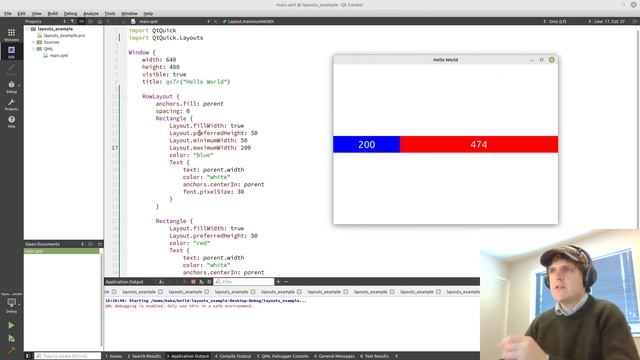Open the Tools menu
640x360 pixels.
[x=110, y=13]
